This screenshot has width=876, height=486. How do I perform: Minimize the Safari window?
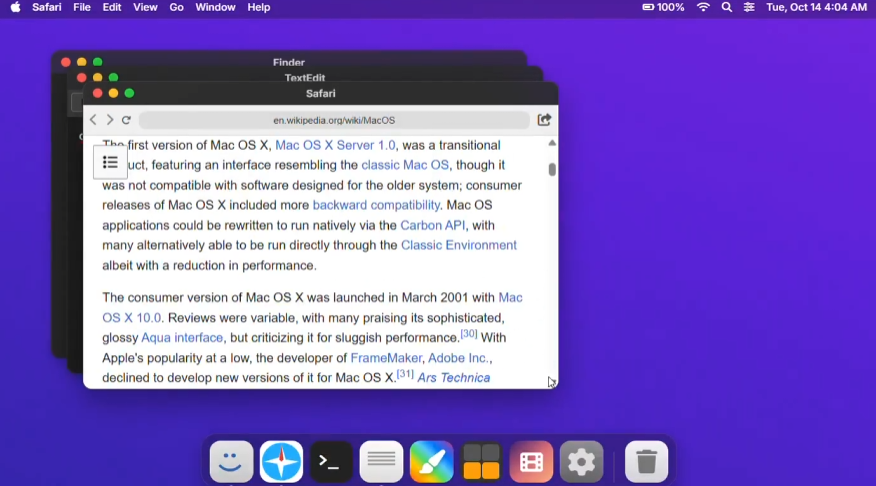click(113, 93)
